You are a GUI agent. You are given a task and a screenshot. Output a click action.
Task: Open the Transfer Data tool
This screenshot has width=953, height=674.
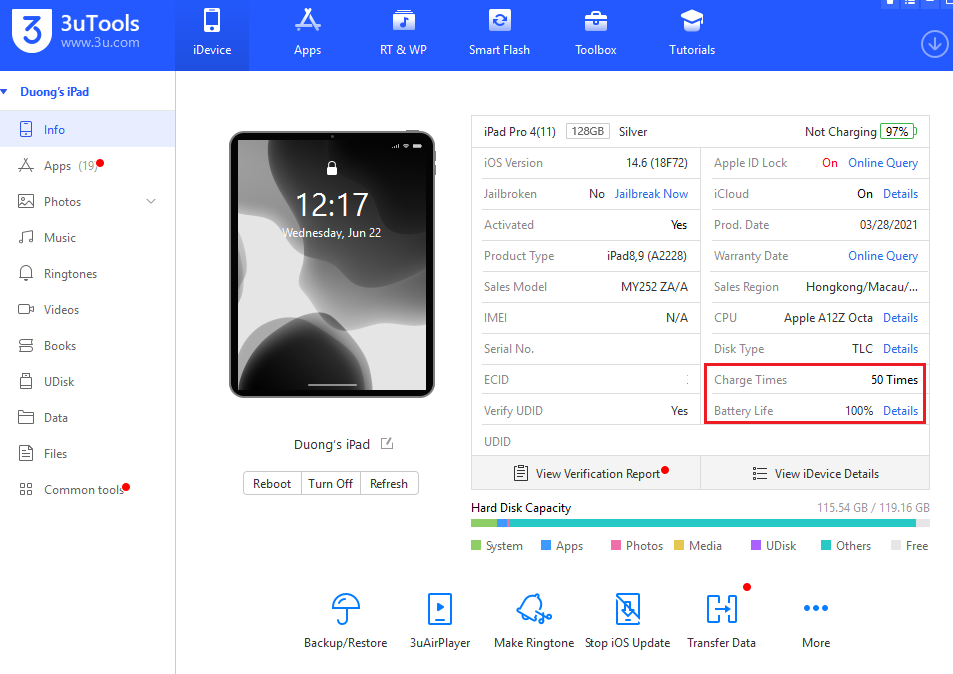[x=721, y=608]
